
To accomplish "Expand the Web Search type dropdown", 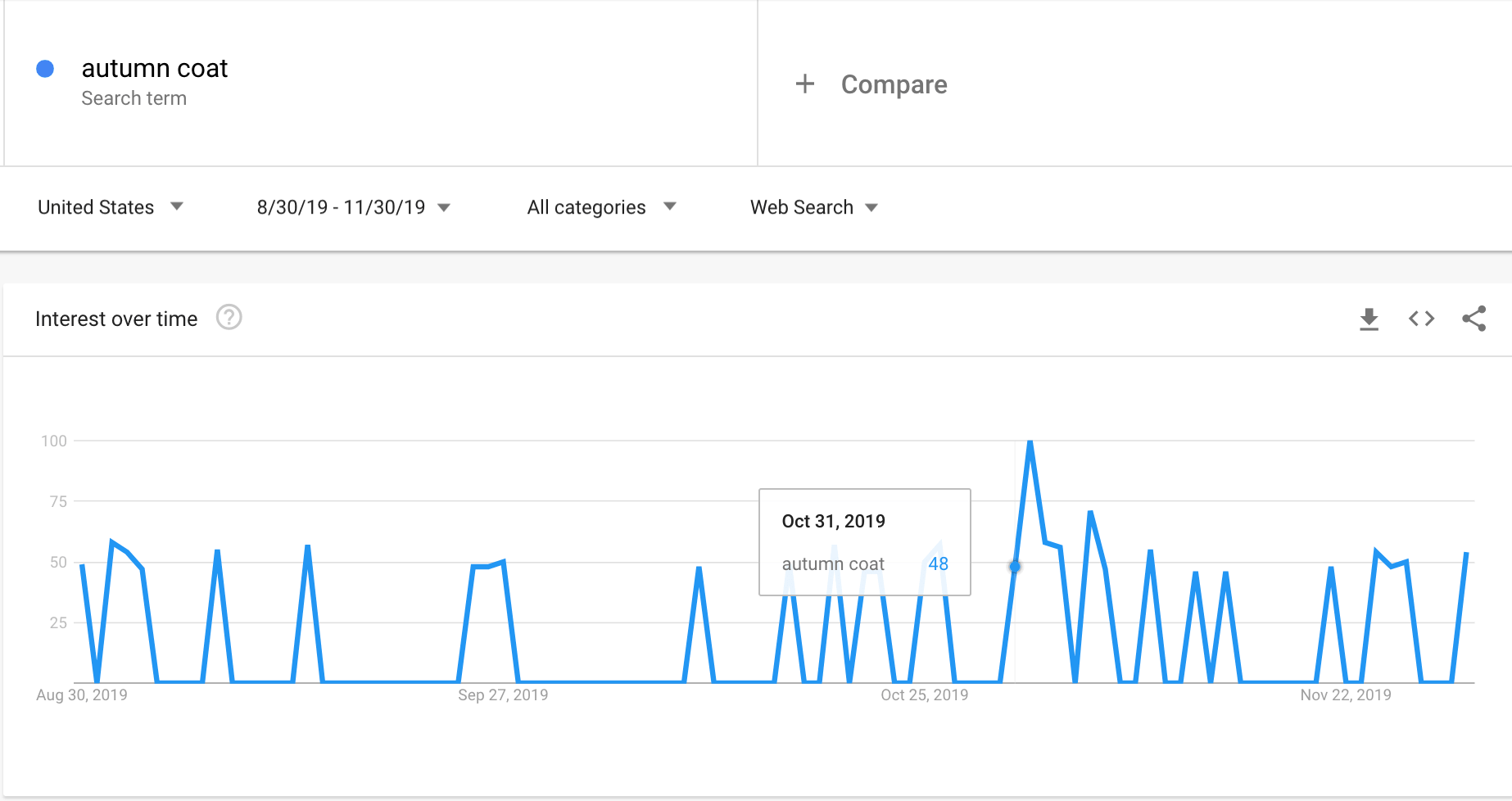I will [813, 207].
